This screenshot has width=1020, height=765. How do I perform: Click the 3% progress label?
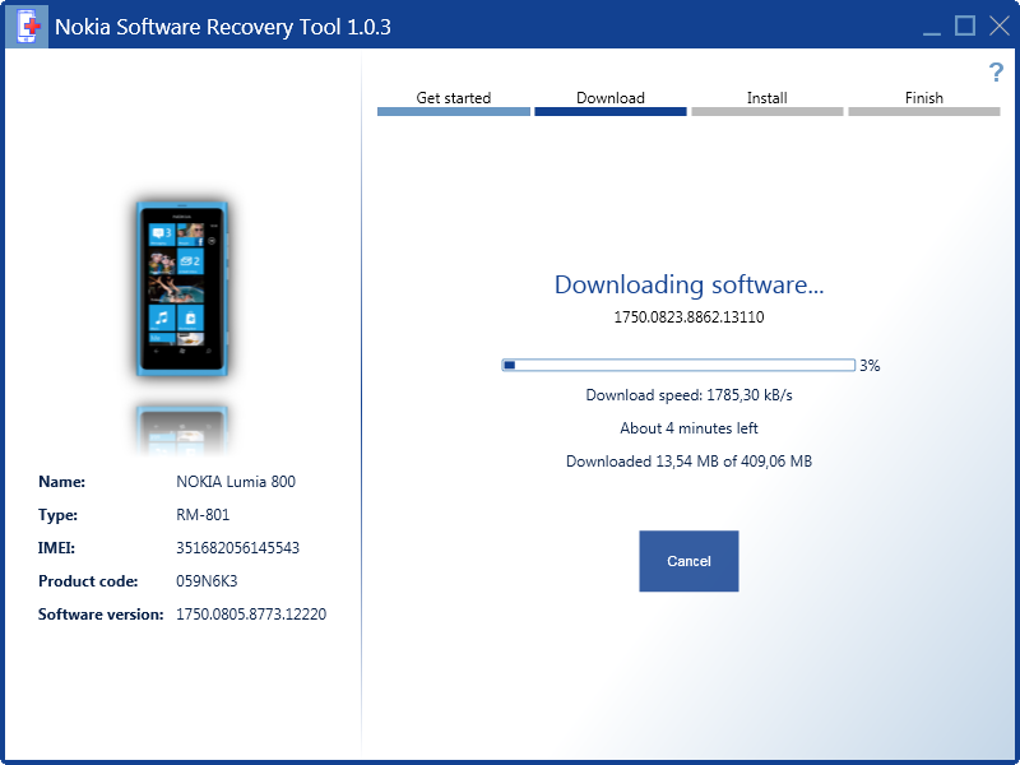[x=870, y=366]
